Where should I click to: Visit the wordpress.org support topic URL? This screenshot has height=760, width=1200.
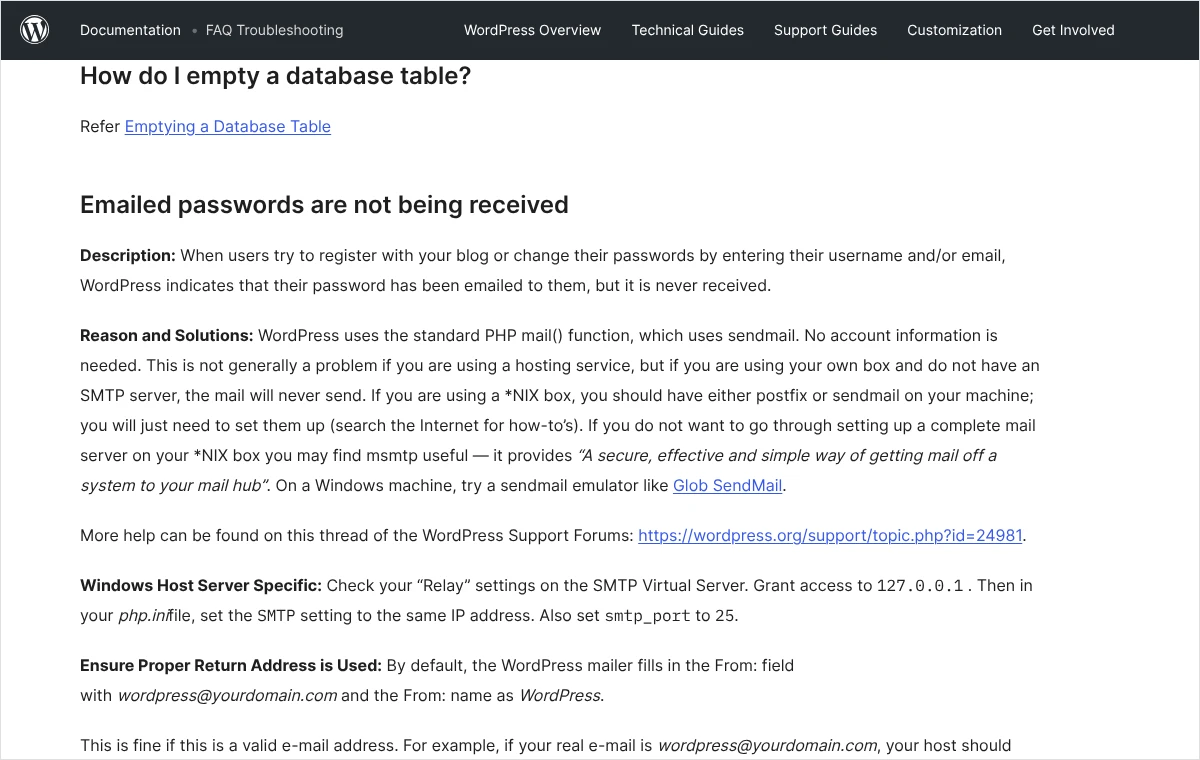(x=830, y=535)
